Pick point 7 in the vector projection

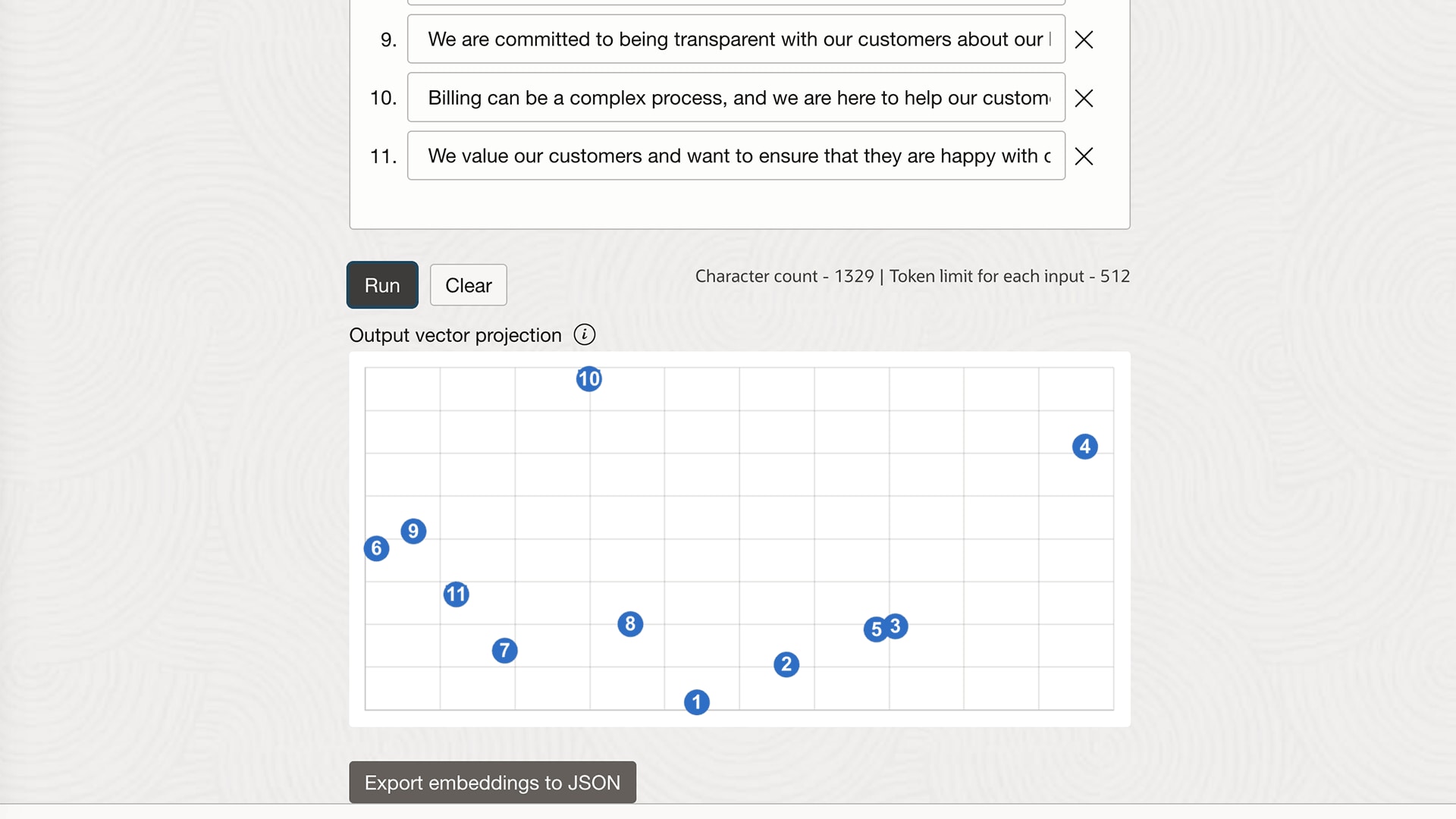pyautogui.click(x=504, y=651)
